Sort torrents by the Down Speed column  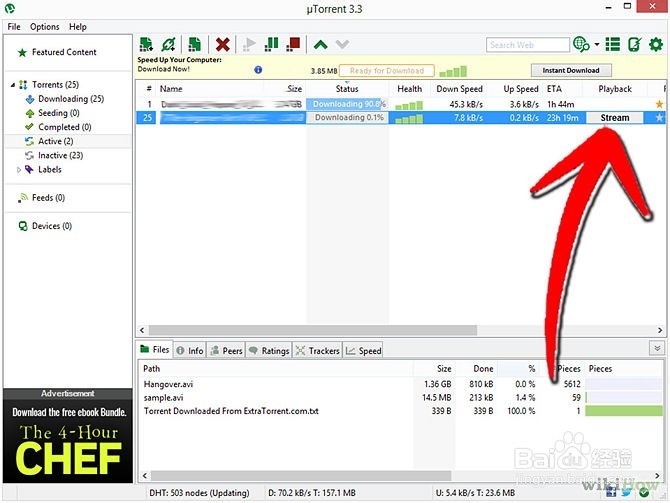click(459, 89)
